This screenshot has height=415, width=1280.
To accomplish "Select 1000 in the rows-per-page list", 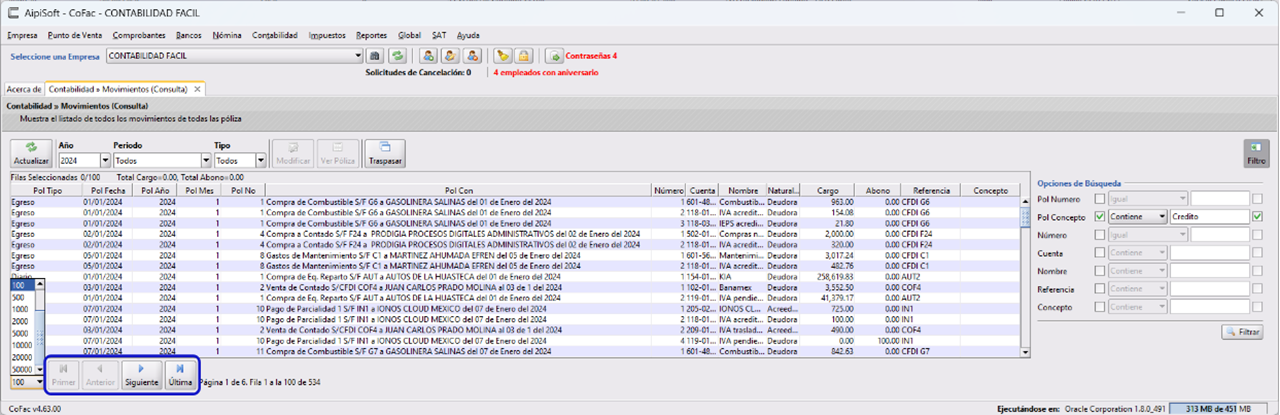I will [21, 308].
